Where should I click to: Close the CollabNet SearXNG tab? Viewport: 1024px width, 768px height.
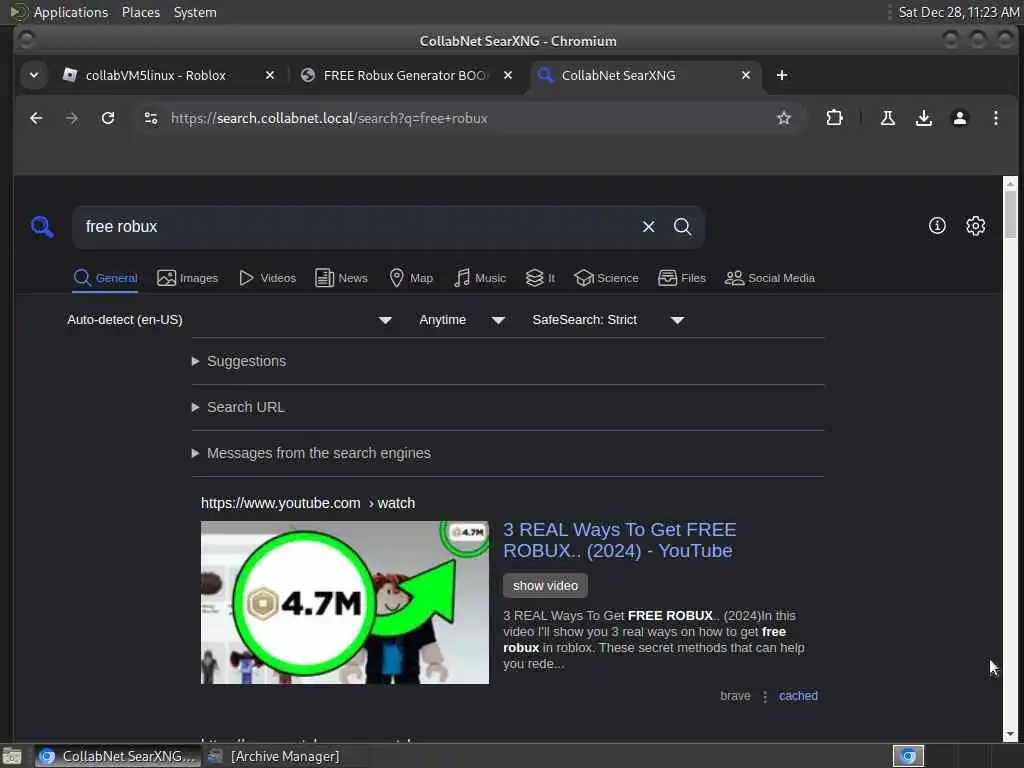(746, 75)
